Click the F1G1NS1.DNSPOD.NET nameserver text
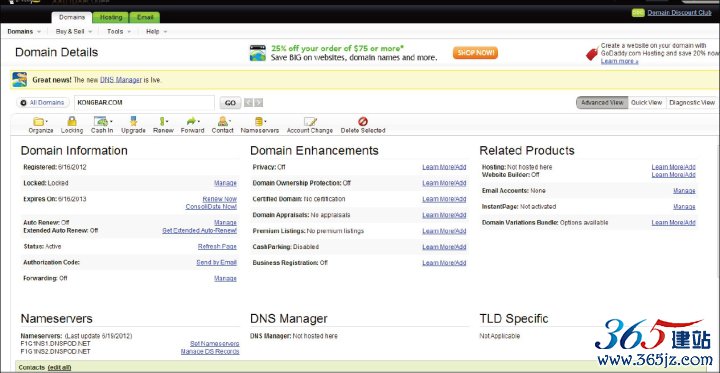The height and width of the screenshot is (373, 720). (56, 344)
